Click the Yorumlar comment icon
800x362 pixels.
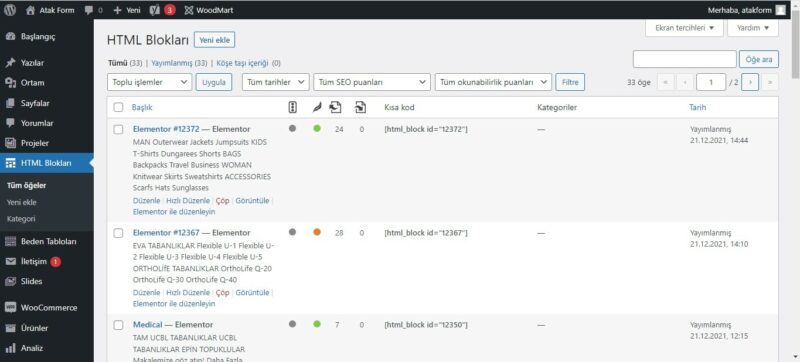point(10,123)
